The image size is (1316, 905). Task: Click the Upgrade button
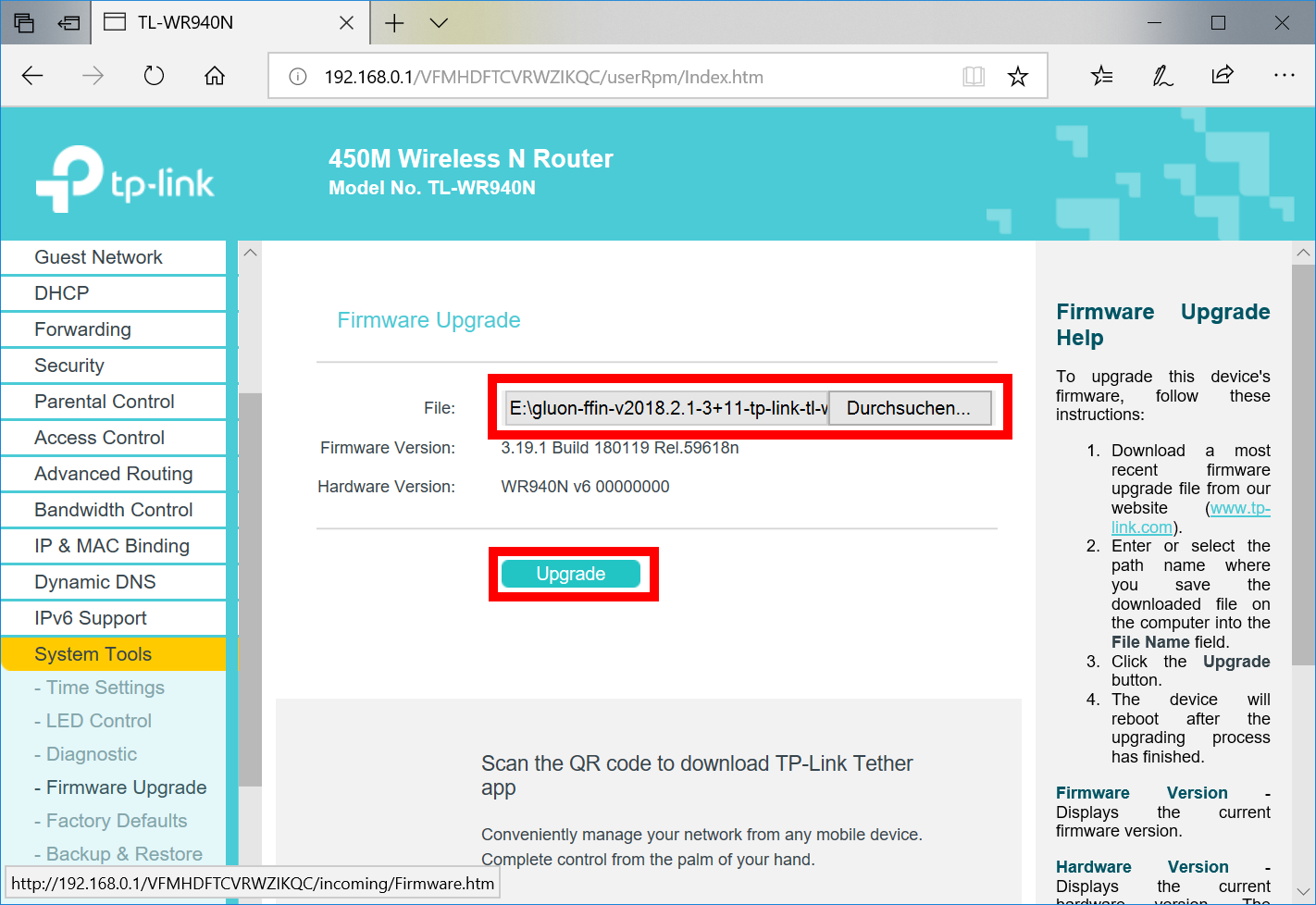[x=571, y=574]
